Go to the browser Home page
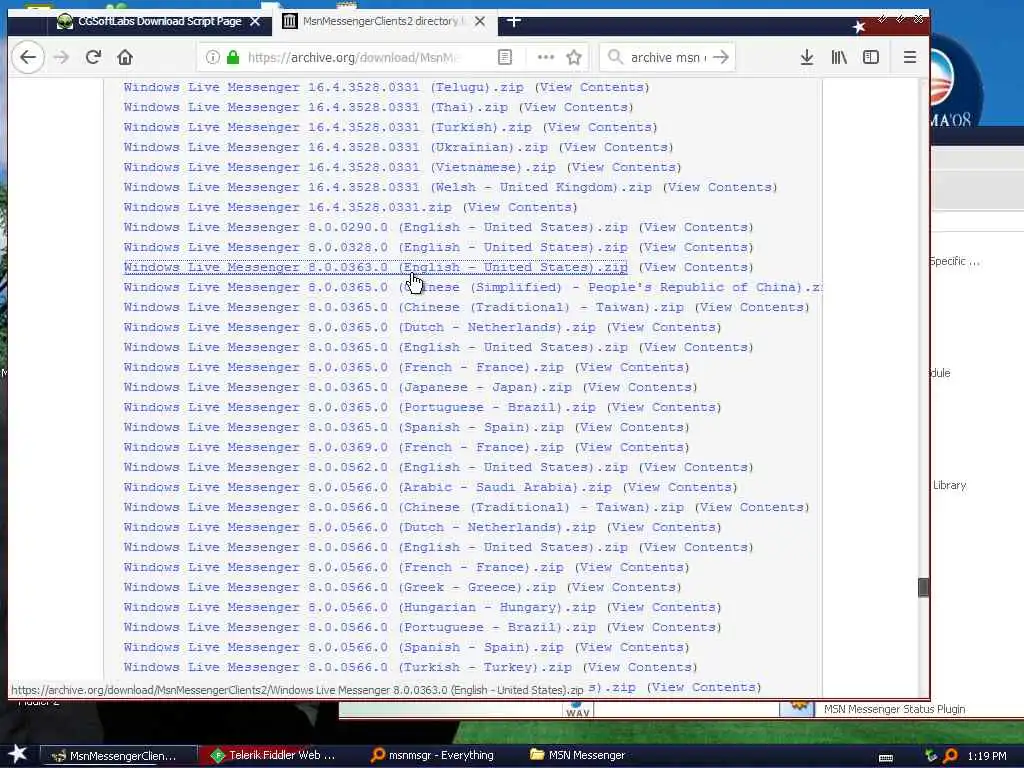Screen dimensions: 1024x768 tap(125, 57)
